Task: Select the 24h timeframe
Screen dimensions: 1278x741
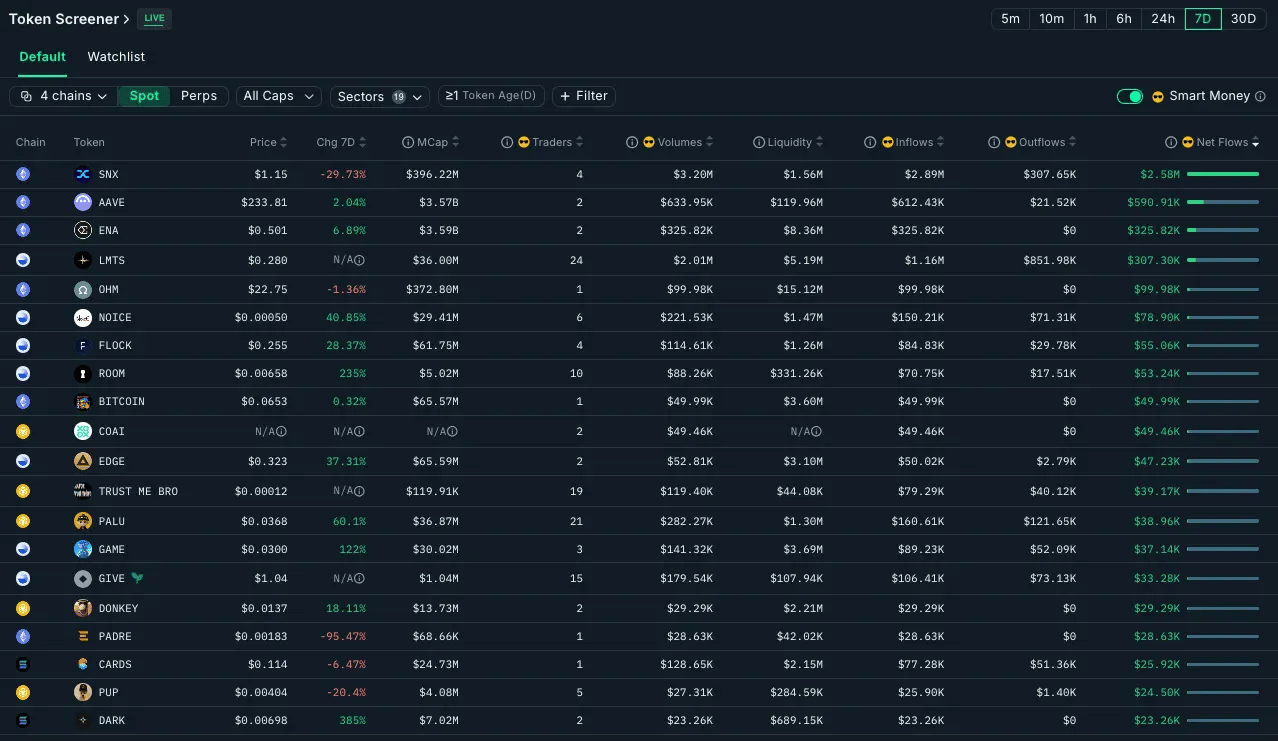Action: click(x=1163, y=19)
